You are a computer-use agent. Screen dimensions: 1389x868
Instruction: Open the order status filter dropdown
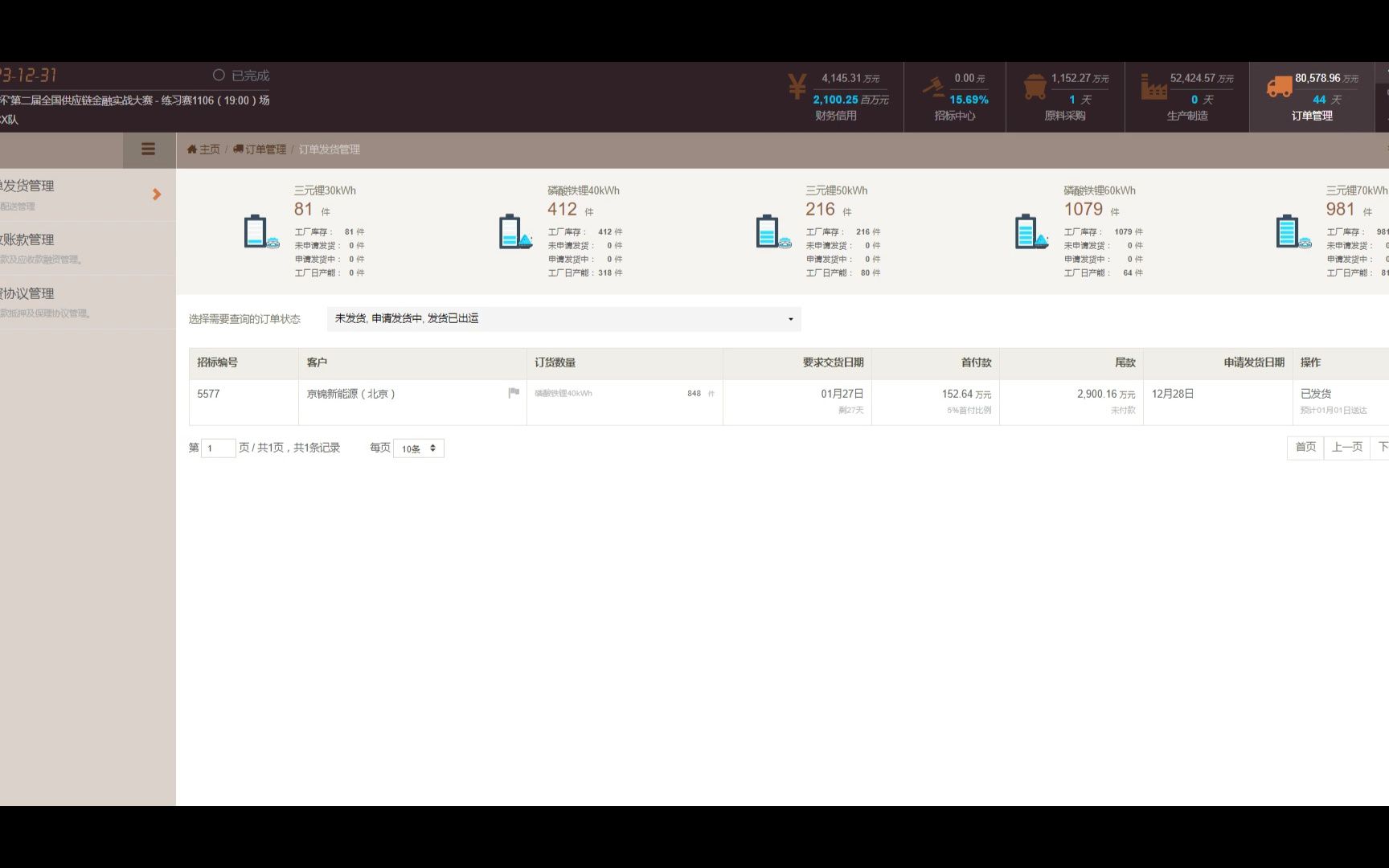point(563,319)
